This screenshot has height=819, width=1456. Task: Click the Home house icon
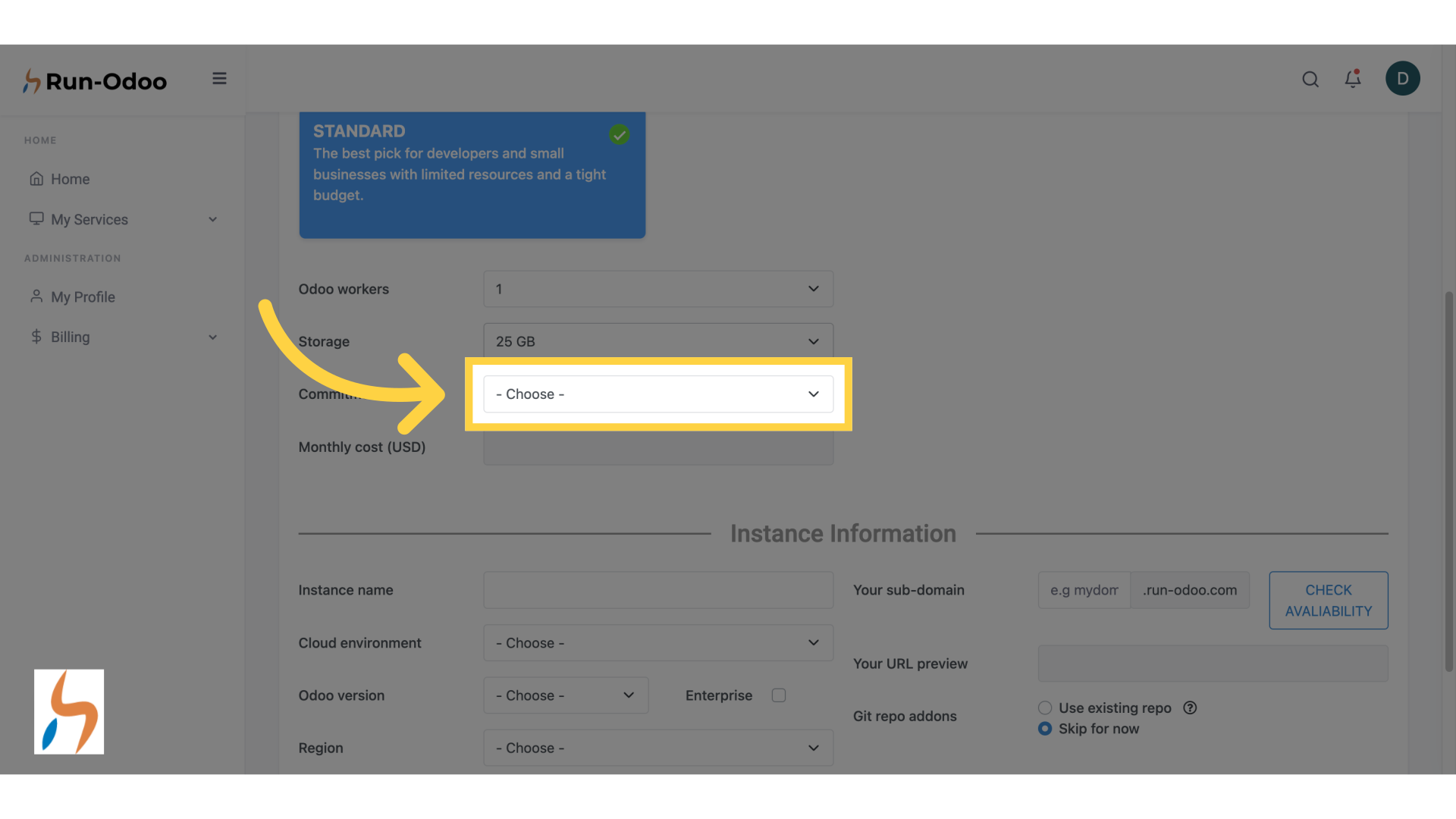36,179
